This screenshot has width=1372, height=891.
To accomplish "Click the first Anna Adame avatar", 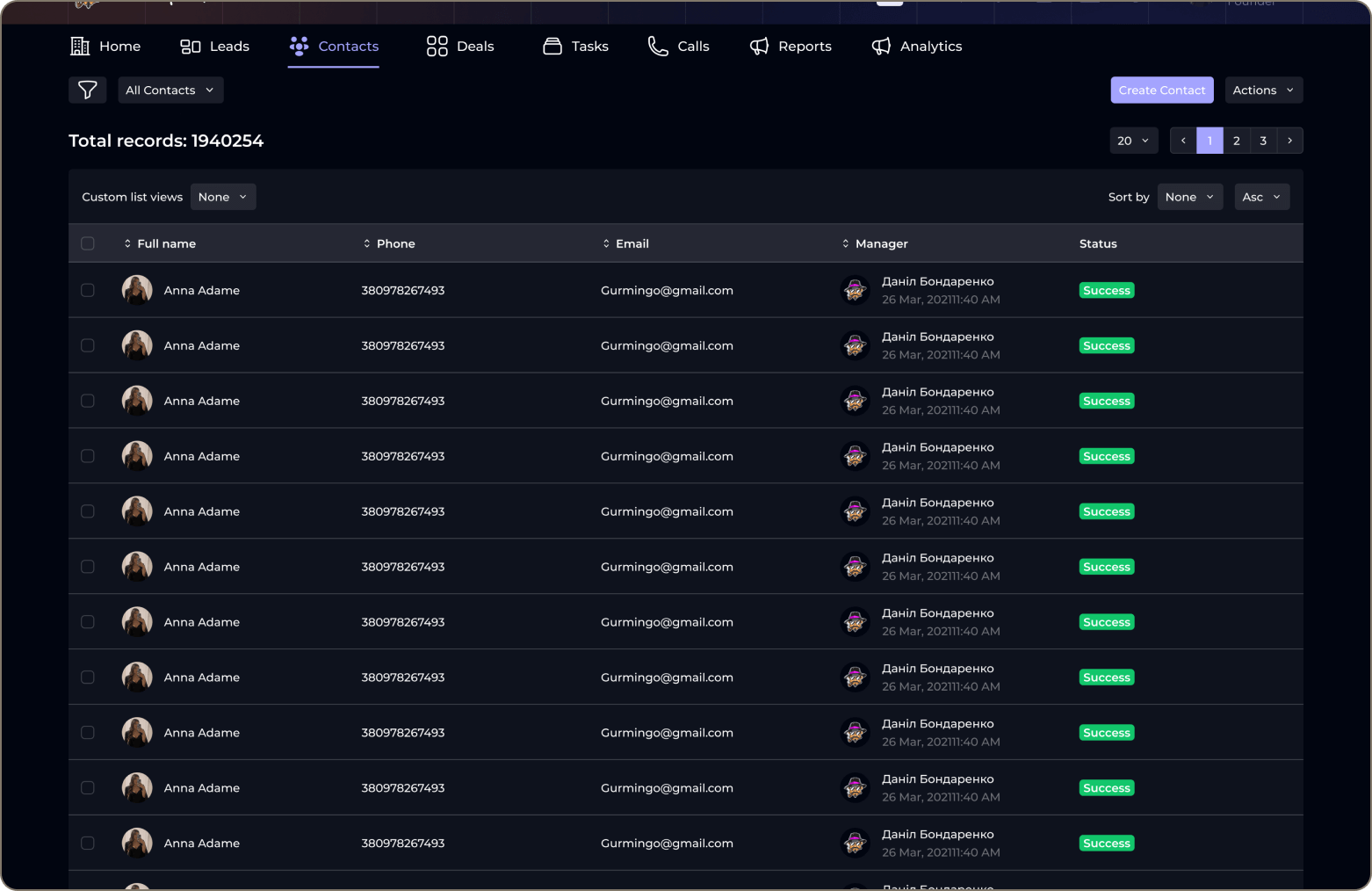I will (137, 290).
